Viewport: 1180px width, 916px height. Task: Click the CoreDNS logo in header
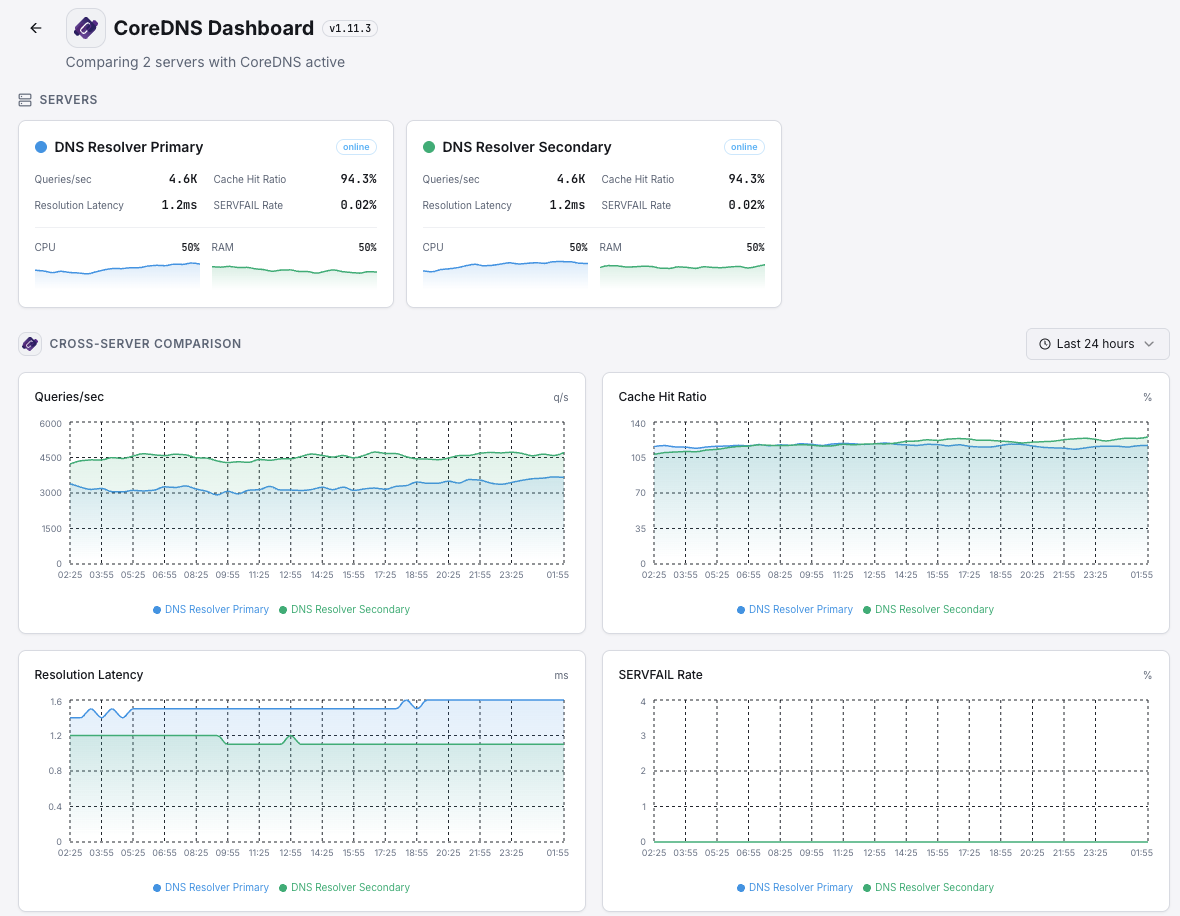pyautogui.click(x=86, y=28)
